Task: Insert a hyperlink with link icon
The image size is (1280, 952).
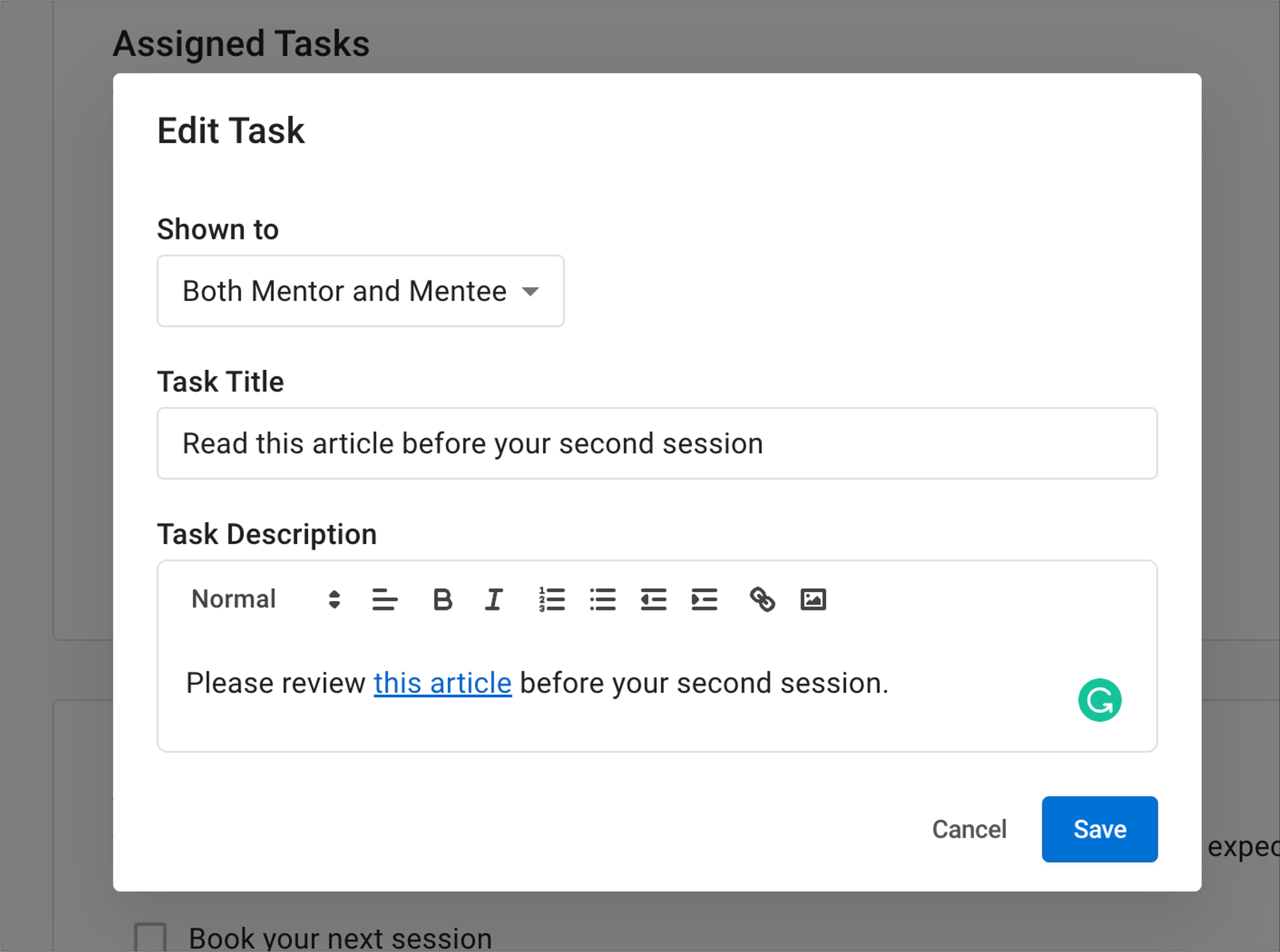Action: point(762,599)
